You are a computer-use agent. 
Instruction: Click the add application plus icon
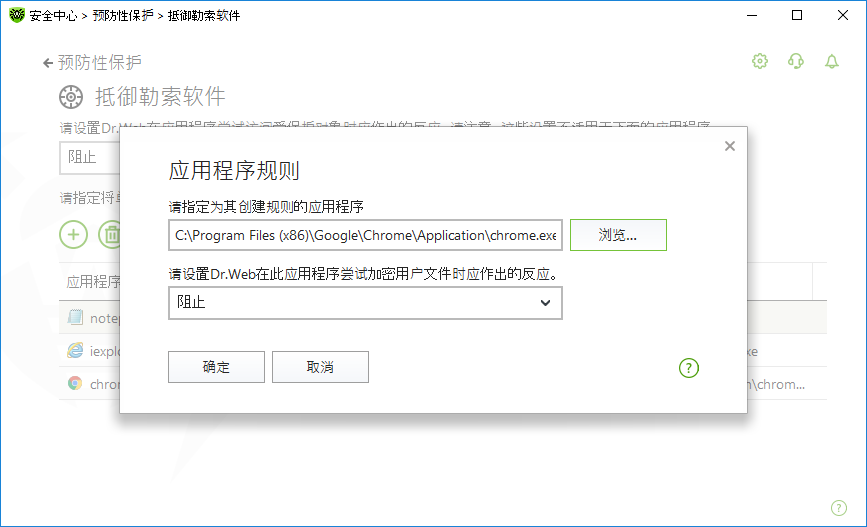(x=74, y=234)
